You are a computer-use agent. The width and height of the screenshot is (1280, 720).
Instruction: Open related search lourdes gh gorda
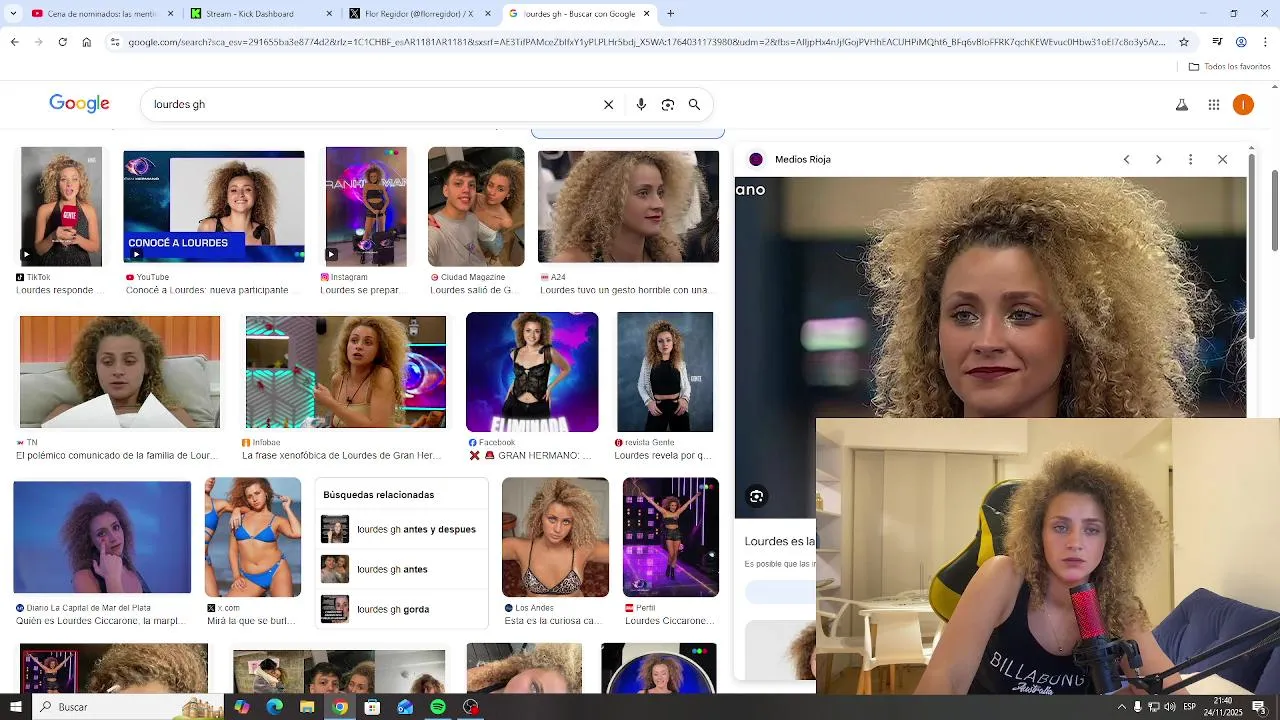click(x=401, y=609)
